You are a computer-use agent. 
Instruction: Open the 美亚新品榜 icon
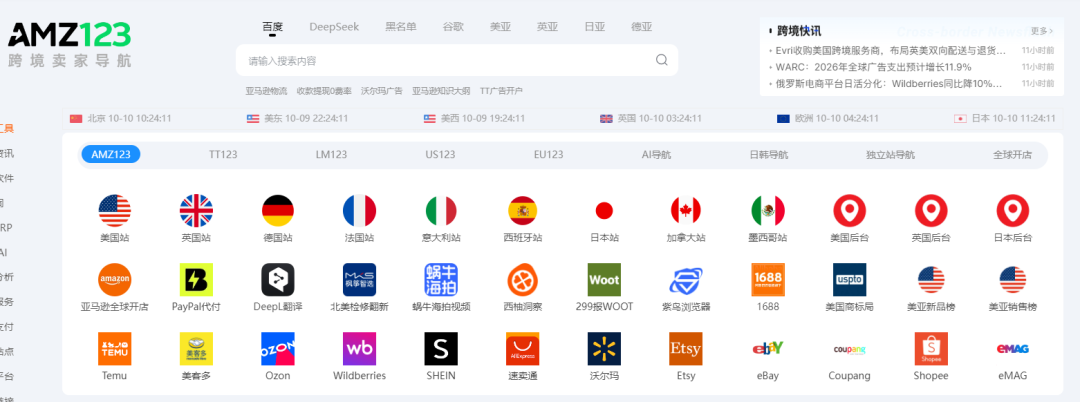click(x=931, y=279)
